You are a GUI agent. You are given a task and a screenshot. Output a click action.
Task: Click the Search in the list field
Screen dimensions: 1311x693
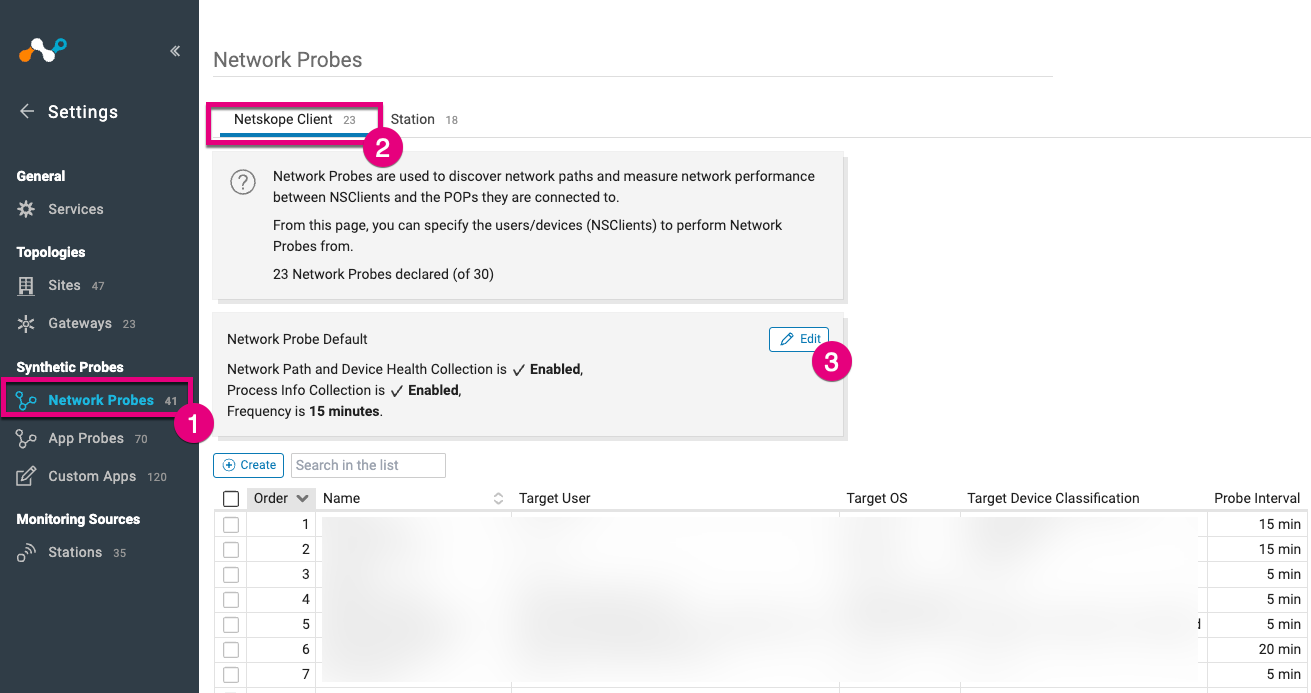[368, 465]
